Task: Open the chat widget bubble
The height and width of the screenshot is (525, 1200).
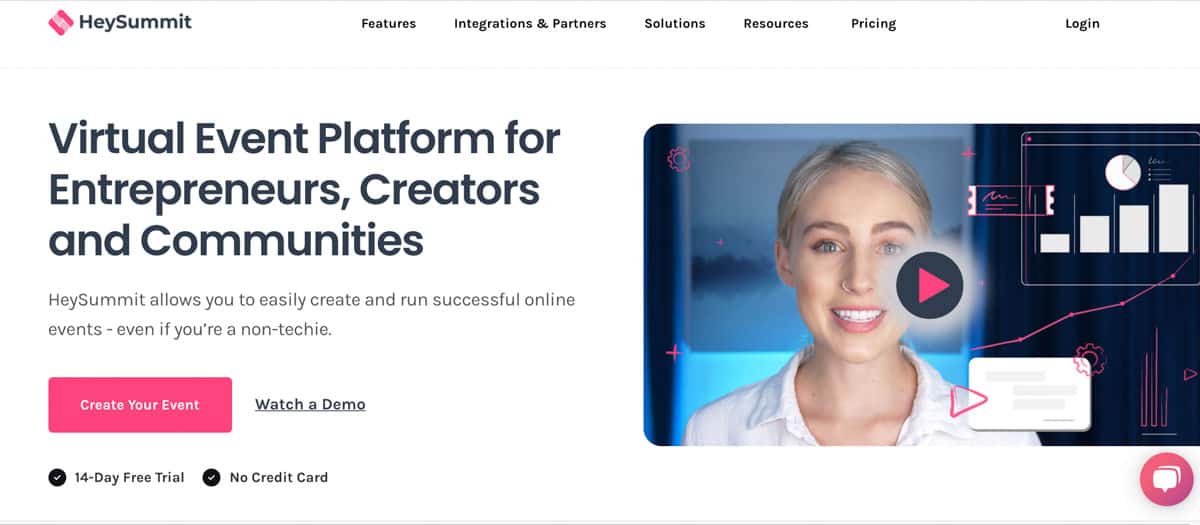Action: (x=1167, y=480)
